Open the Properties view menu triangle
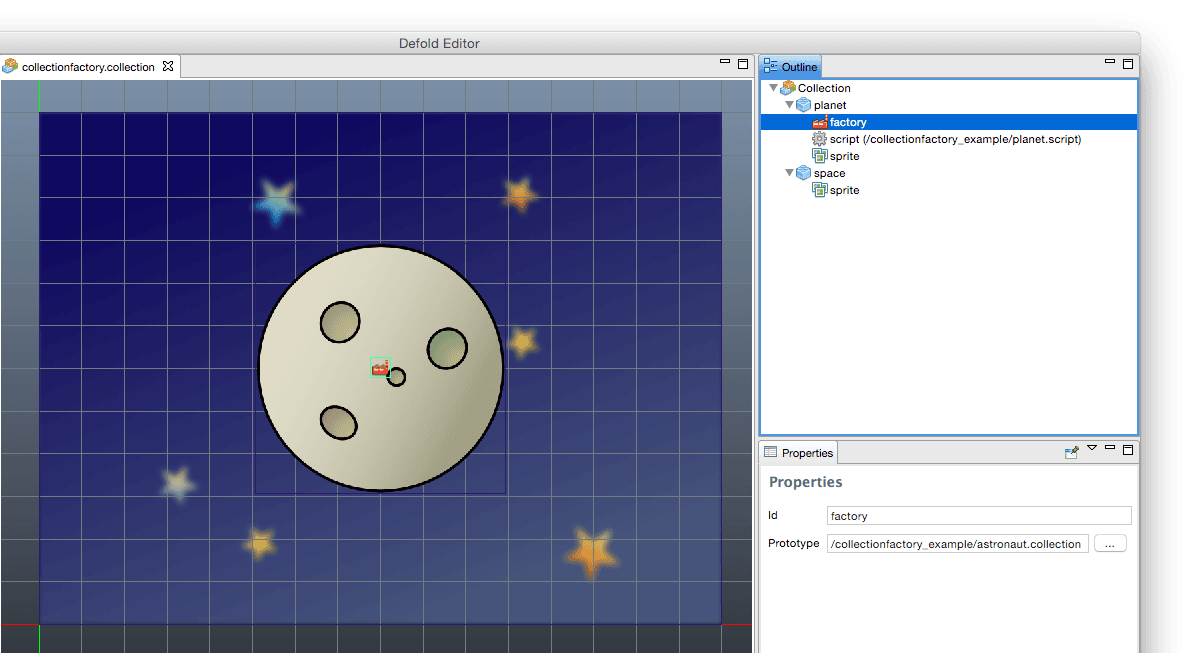1196x653 pixels. 1092,449
